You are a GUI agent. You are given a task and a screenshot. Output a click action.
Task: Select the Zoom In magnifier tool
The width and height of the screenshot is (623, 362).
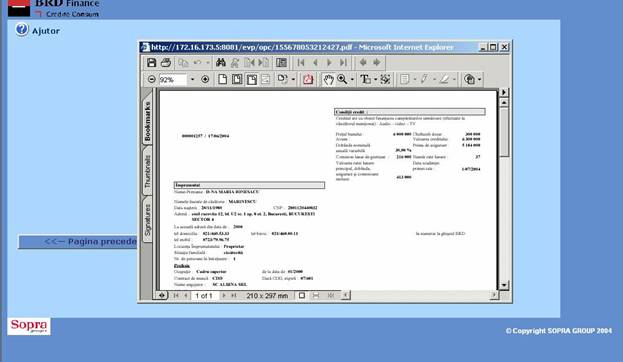click(342, 79)
